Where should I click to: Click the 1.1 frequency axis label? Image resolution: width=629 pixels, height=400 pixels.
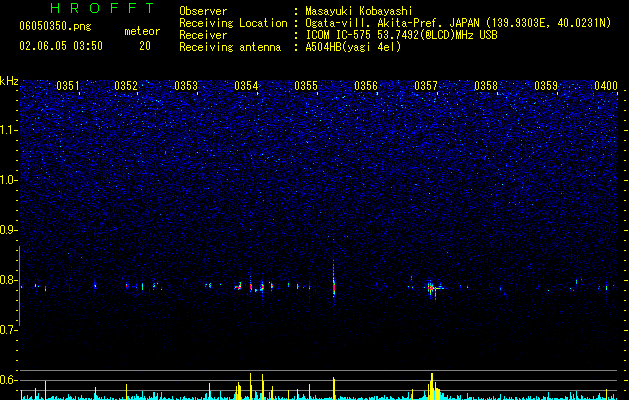point(8,130)
